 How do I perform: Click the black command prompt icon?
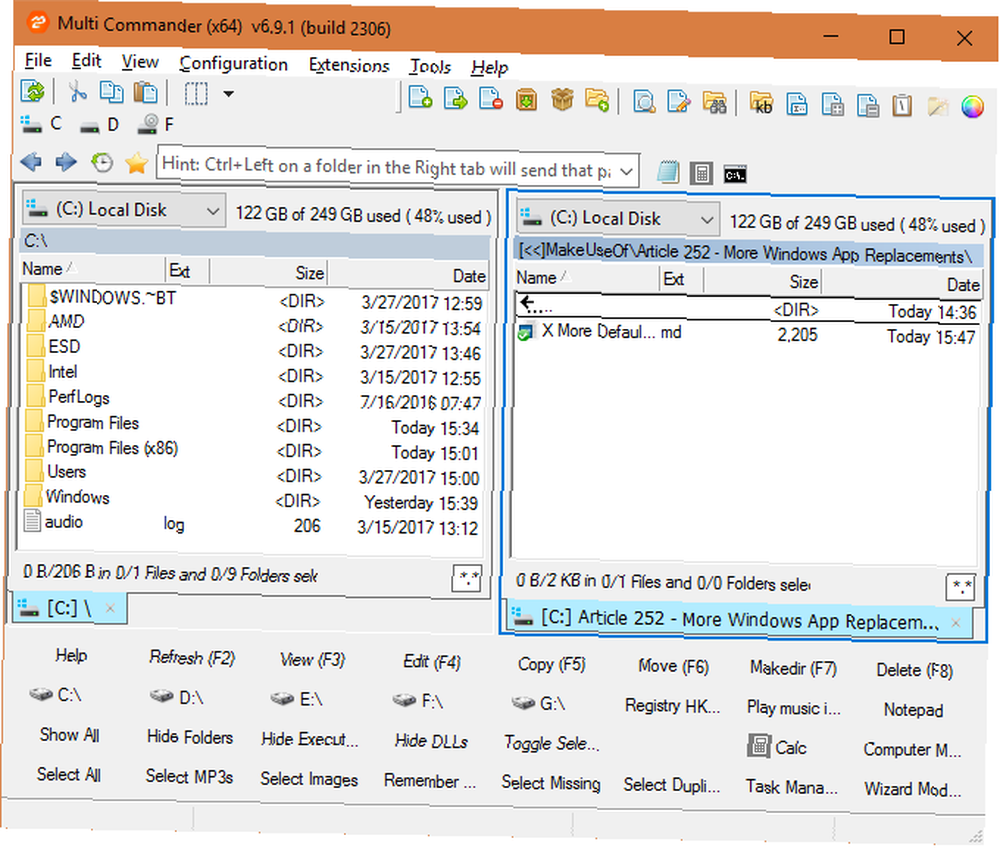(x=735, y=173)
